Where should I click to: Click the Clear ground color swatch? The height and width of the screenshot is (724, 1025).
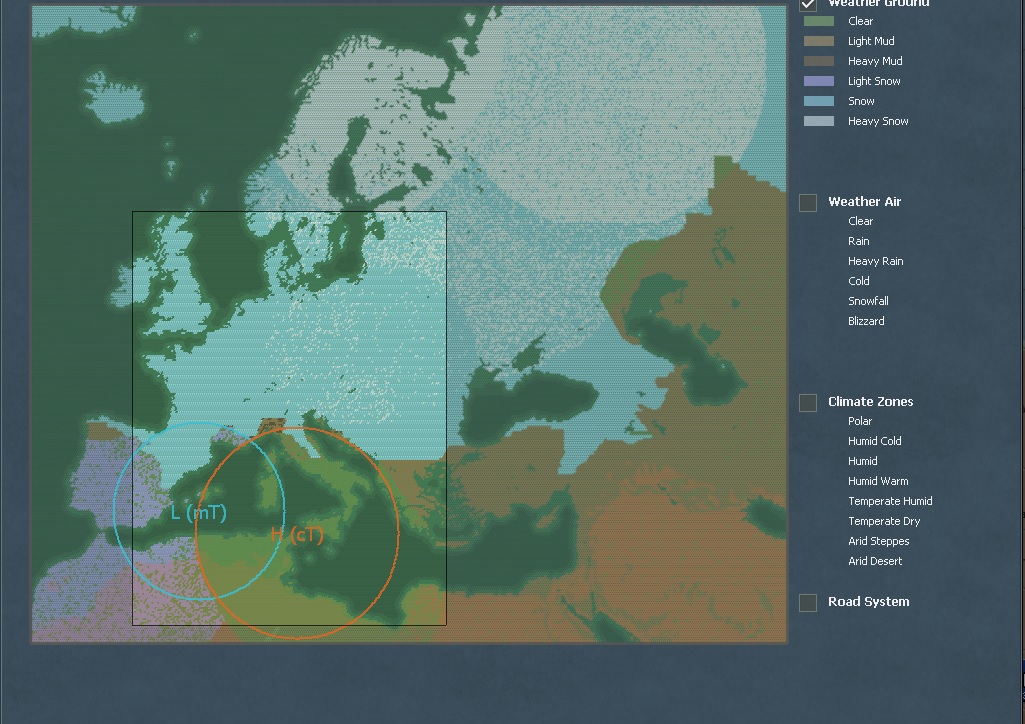point(818,21)
